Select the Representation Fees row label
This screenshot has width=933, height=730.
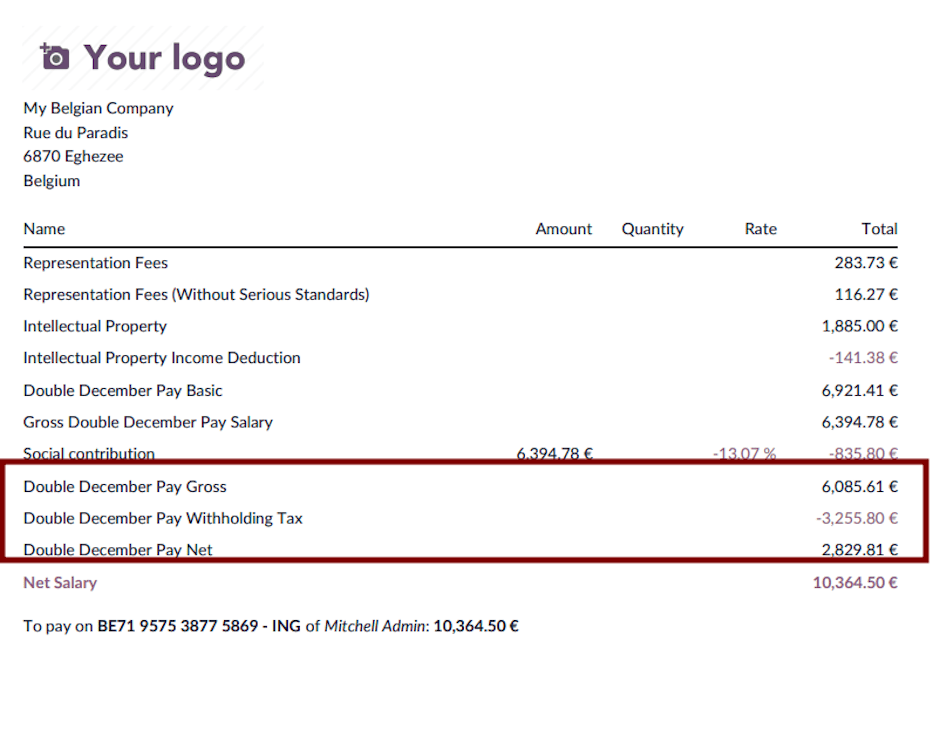pos(95,263)
